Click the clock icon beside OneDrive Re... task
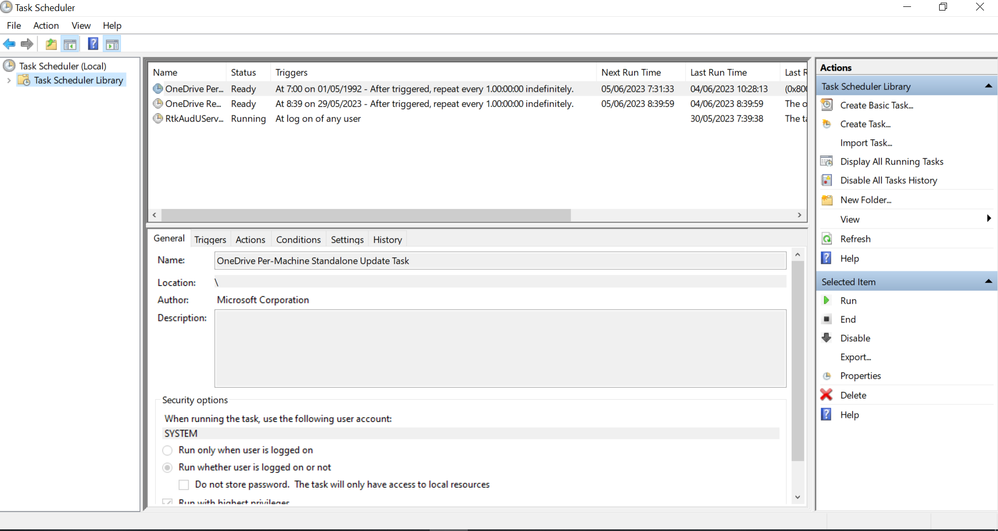Screen dimensions: 998x531 [x=158, y=104]
